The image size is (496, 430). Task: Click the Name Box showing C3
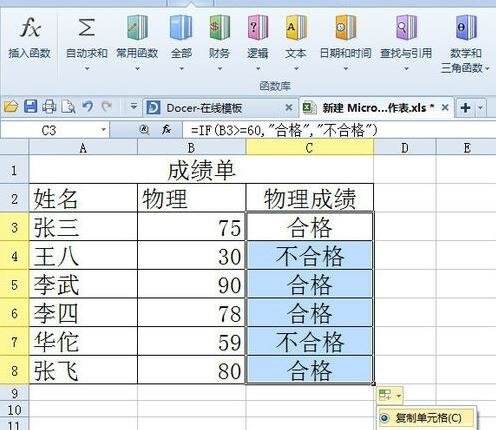click(49, 130)
